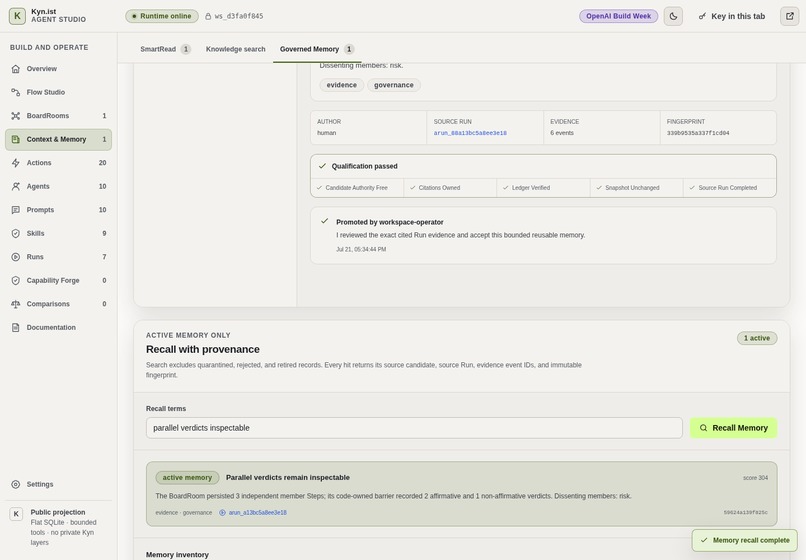The image size is (806, 560).
Task: Open the pop-out window icon at top right
Action: (x=790, y=16)
